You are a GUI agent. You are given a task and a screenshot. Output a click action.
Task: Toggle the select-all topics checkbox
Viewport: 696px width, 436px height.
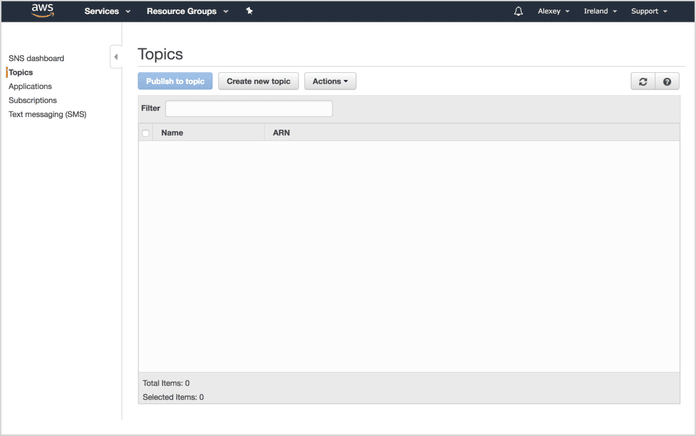pos(146,133)
